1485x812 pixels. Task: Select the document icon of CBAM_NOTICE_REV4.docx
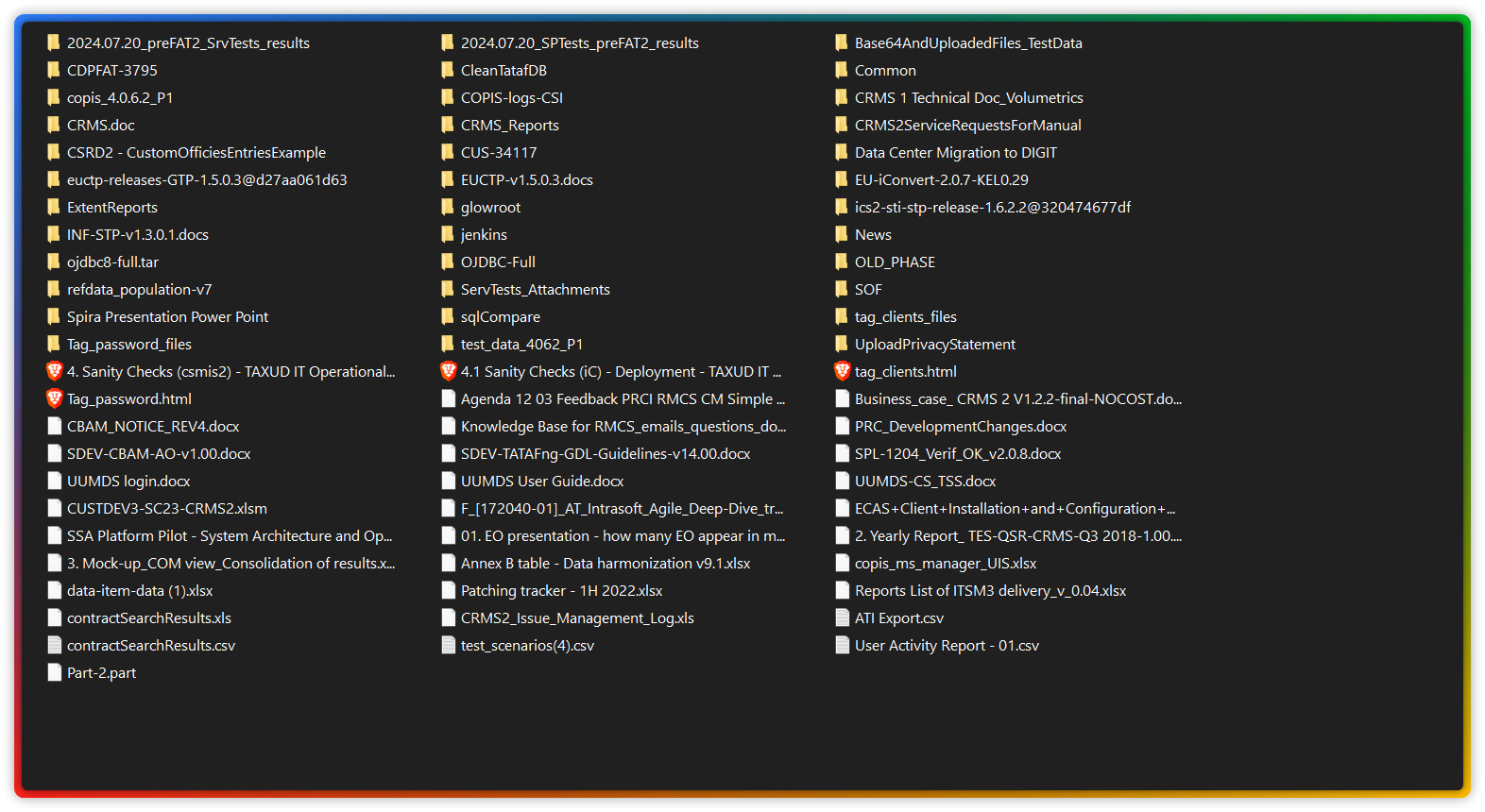point(54,426)
